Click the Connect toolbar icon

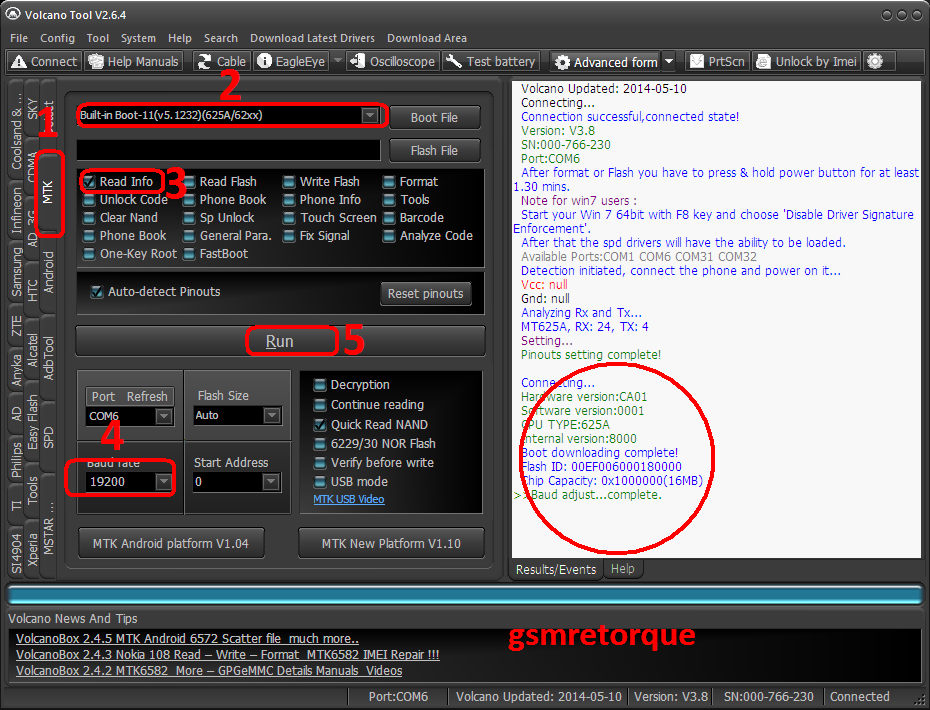[19, 61]
